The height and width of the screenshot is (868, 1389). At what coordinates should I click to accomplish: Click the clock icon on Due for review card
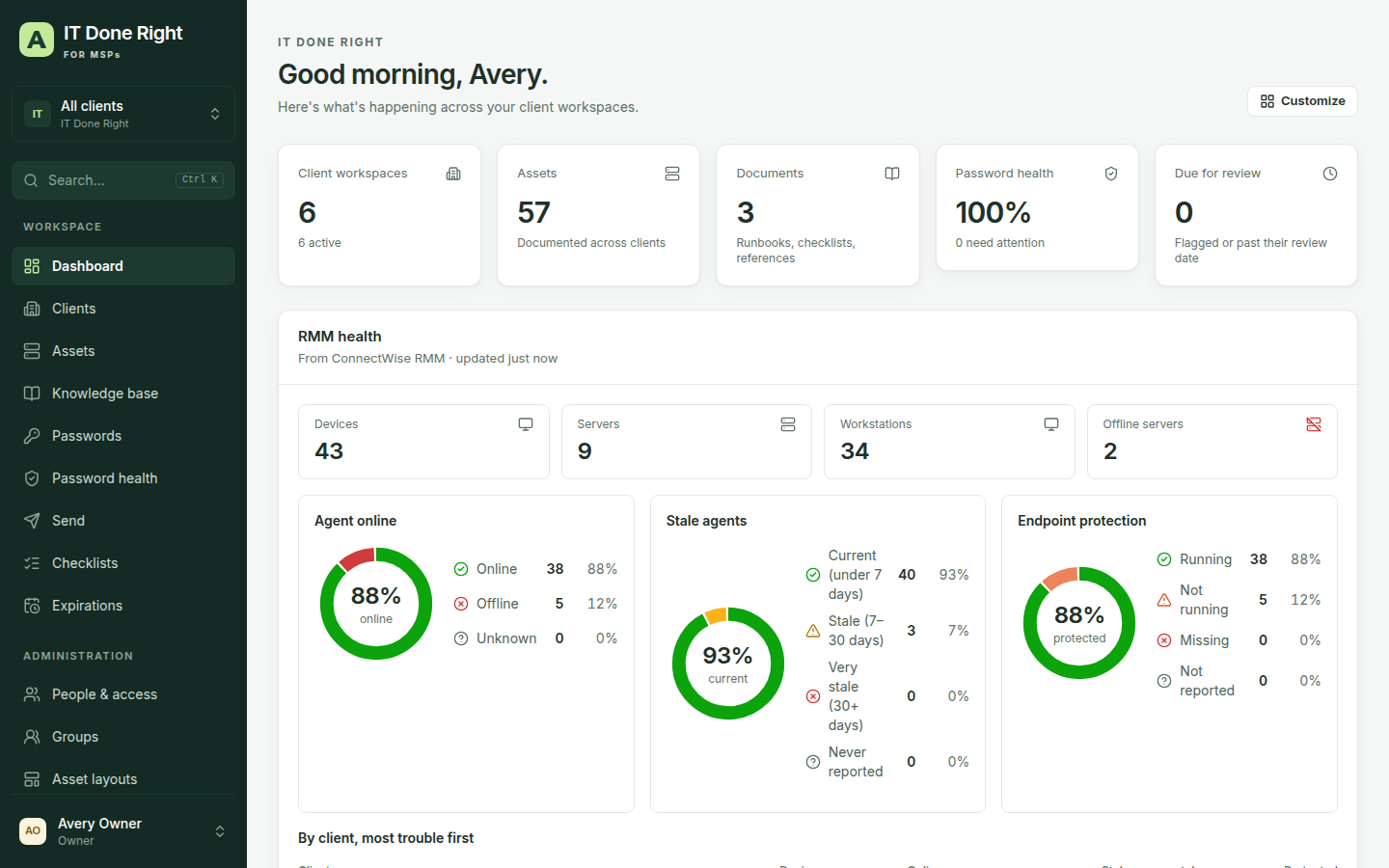(1330, 174)
